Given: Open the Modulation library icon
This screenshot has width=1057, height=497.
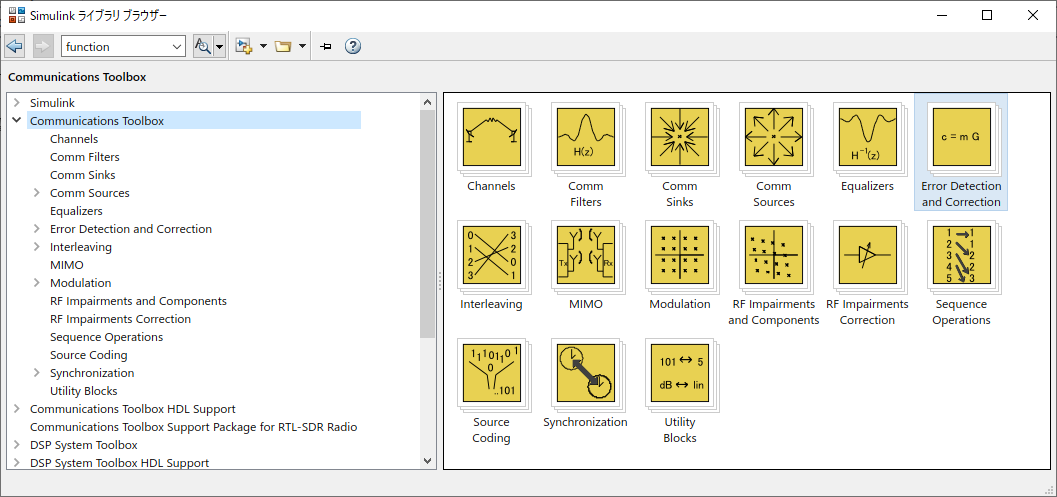Looking at the screenshot, I should [680, 255].
